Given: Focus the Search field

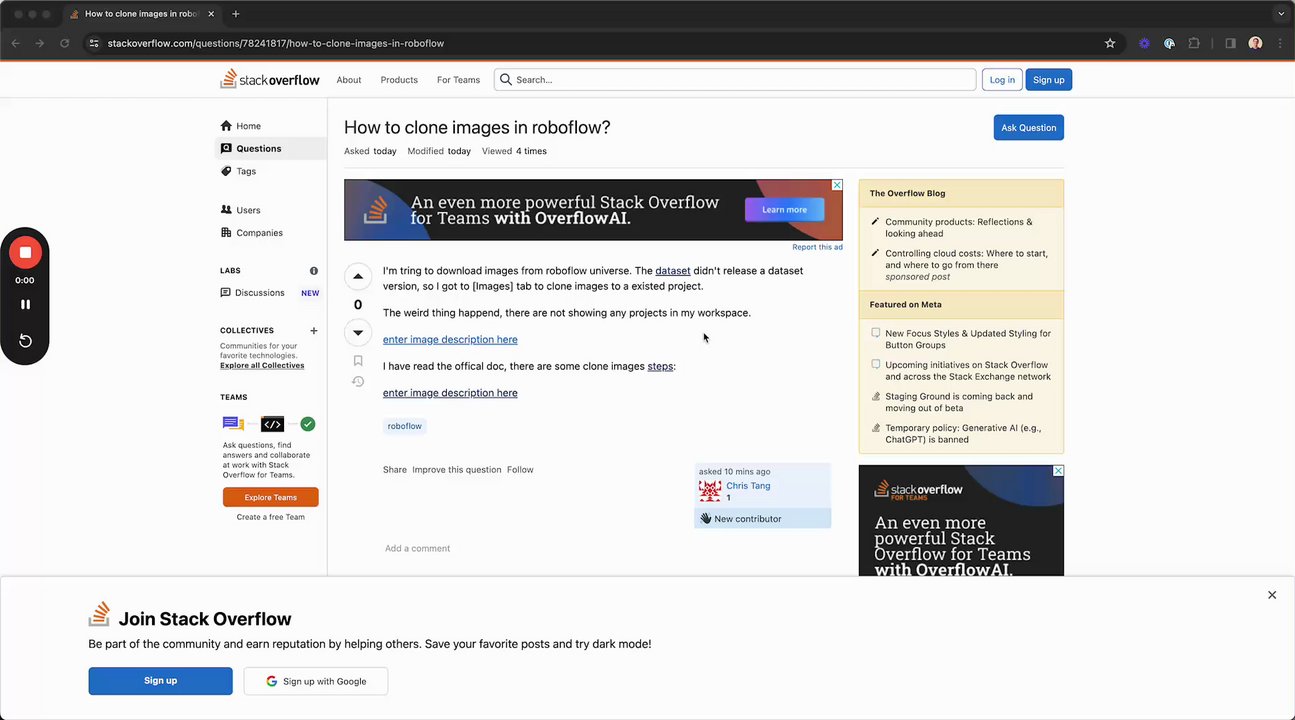Looking at the screenshot, I should pyautogui.click(x=735, y=79).
